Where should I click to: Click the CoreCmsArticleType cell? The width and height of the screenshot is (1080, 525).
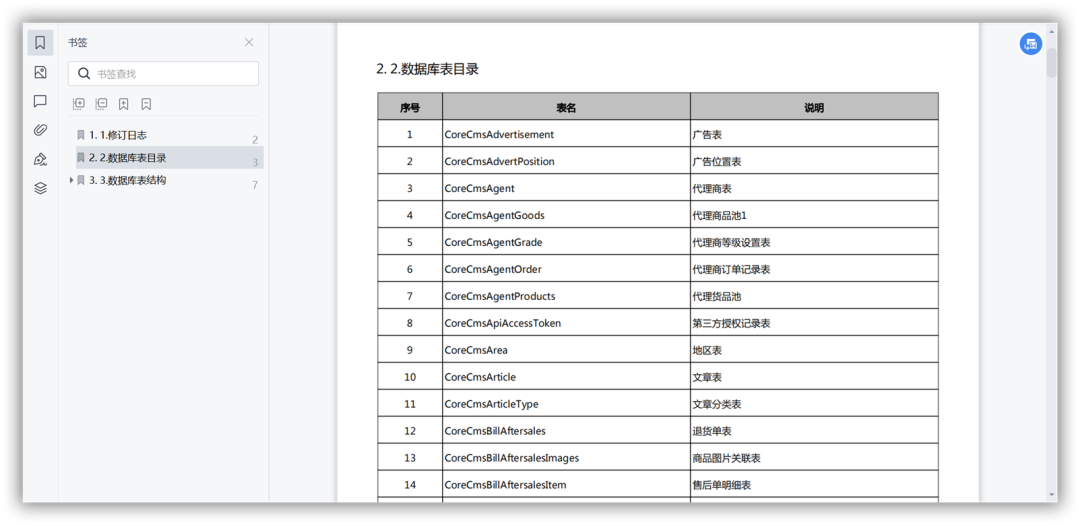566,404
